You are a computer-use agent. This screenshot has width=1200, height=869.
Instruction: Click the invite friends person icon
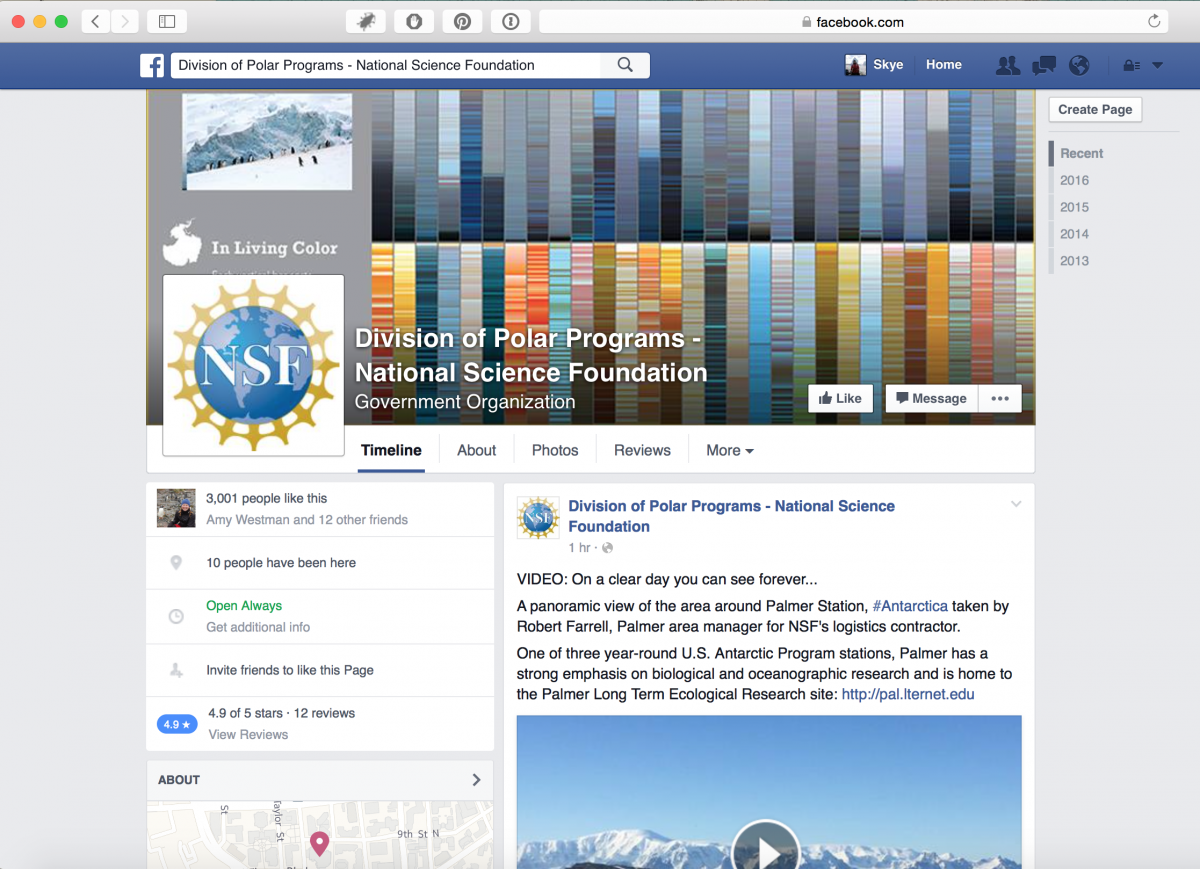[176, 671]
